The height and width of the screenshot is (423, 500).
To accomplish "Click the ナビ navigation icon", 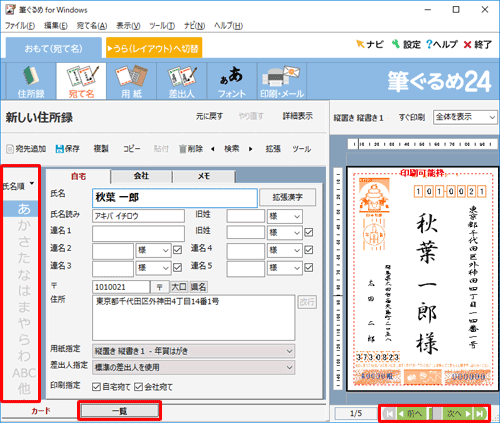I will [370, 44].
